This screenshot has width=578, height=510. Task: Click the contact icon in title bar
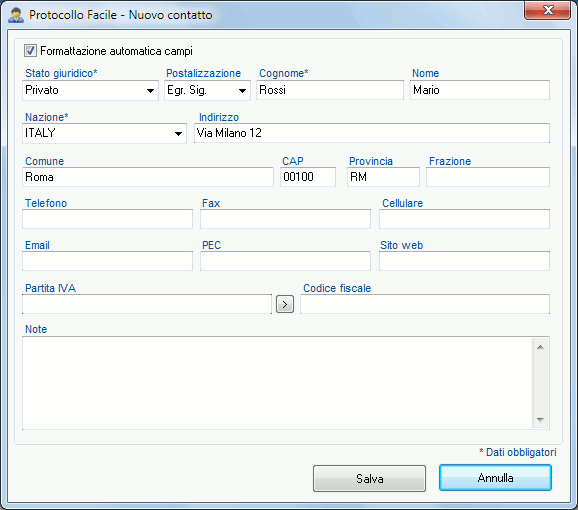tap(16, 15)
